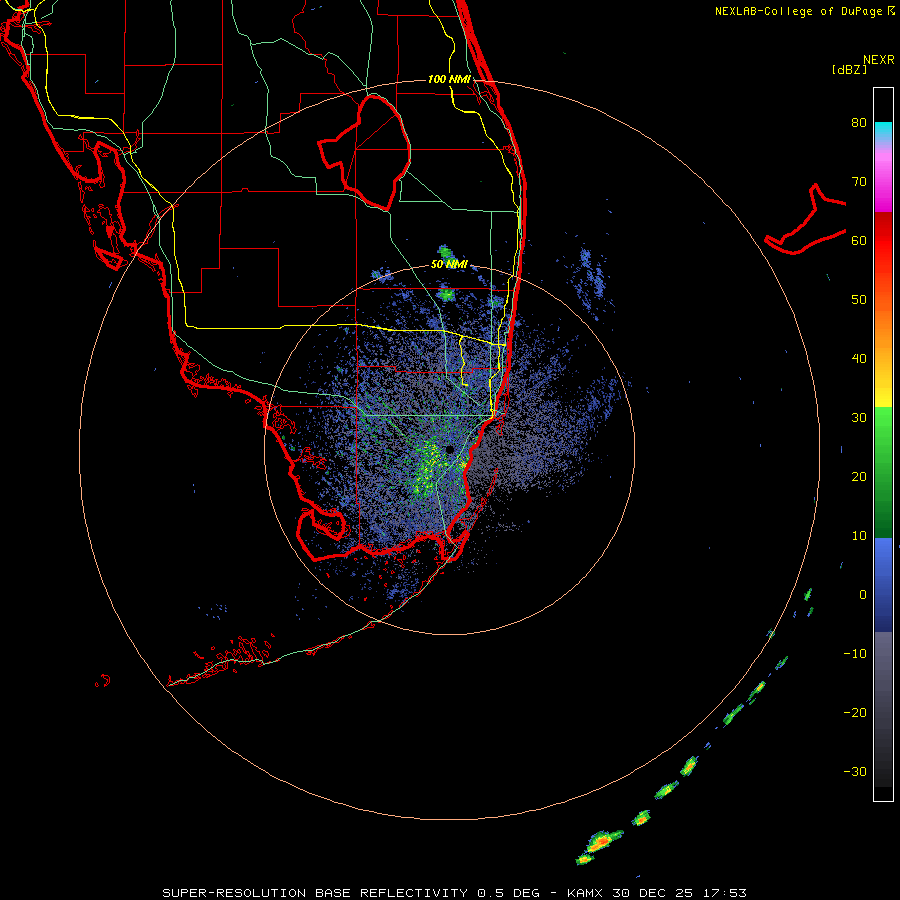Image resolution: width=900 pixels, height=900 pixels.
Task: Click the black radar site dot at center
Action: (x=449, y=449)
